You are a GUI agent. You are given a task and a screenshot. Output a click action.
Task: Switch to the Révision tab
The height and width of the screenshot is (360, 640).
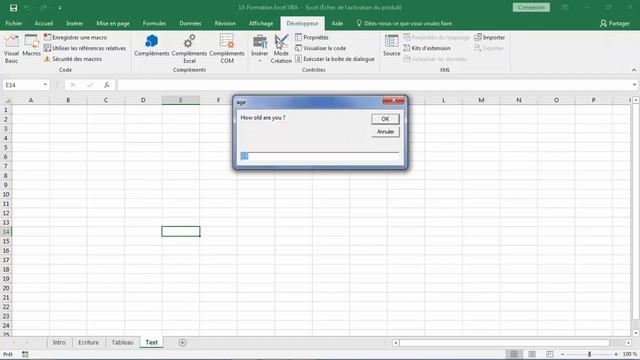225,24
